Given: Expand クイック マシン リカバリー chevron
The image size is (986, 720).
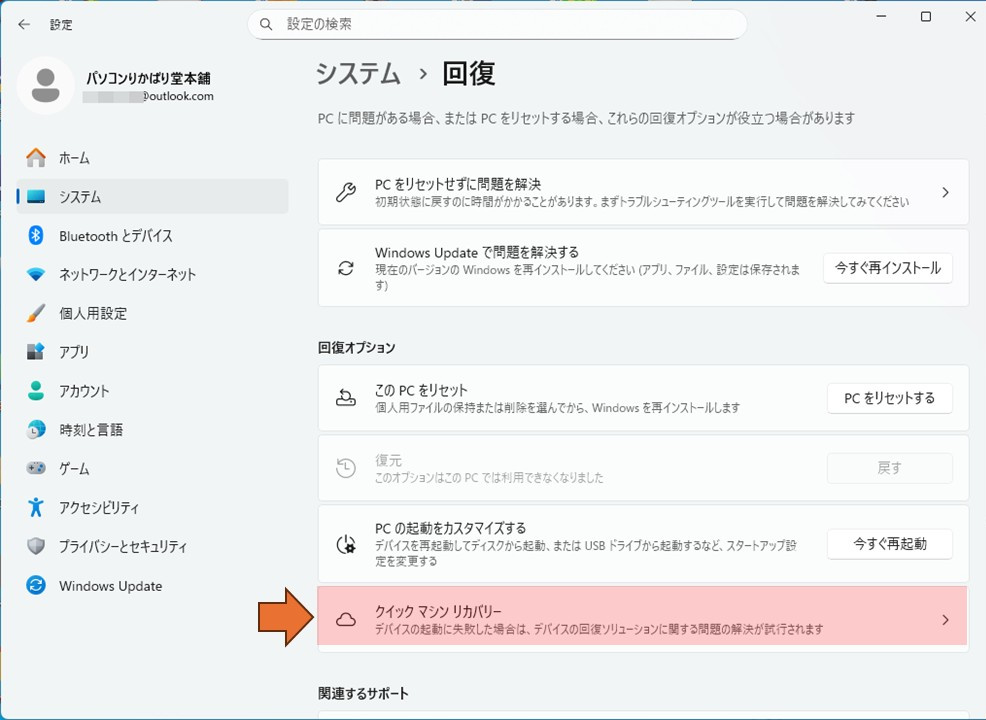Looking at the screenshot, I should pos(945,620).
